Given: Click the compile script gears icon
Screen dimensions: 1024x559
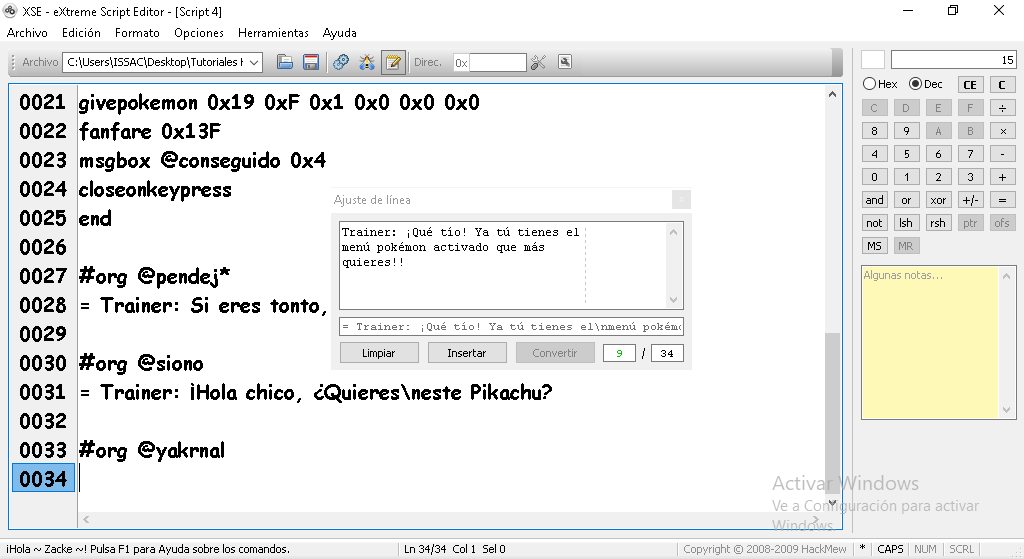Looking at the screenshot, I should point(341,62).
